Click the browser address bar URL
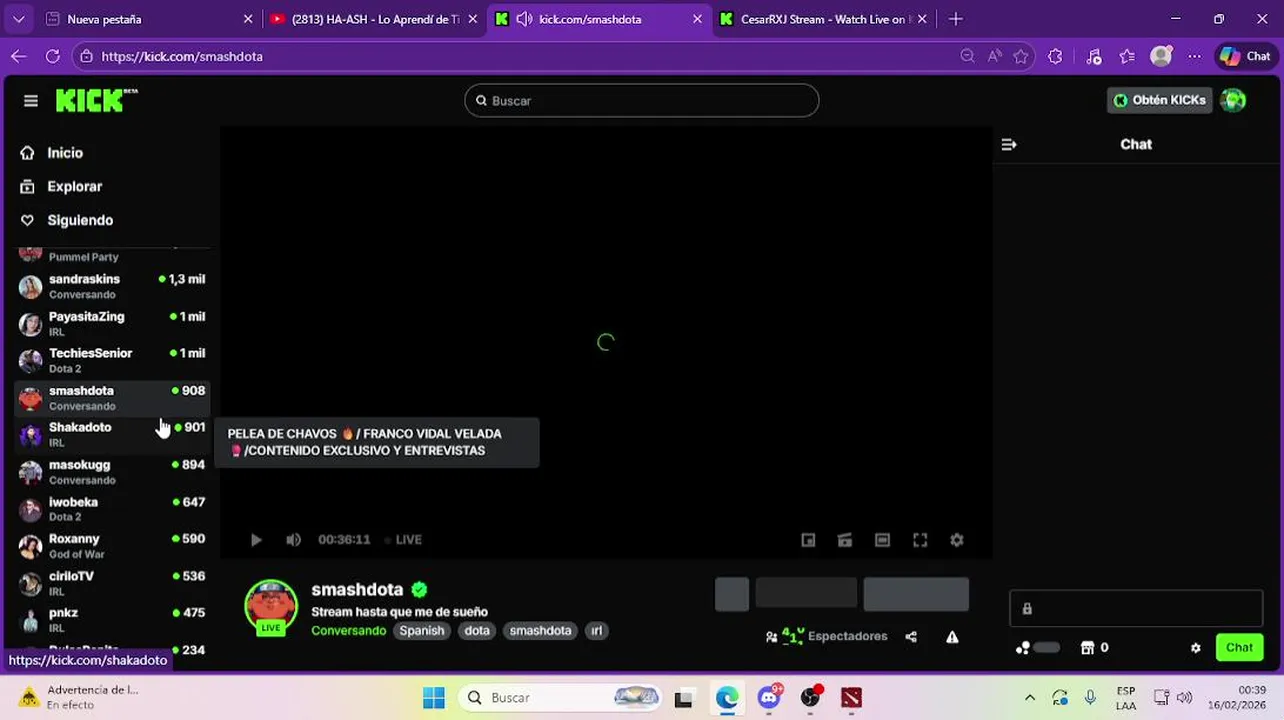This screenshot has width=1284, height=720. (x=182, y=57)
